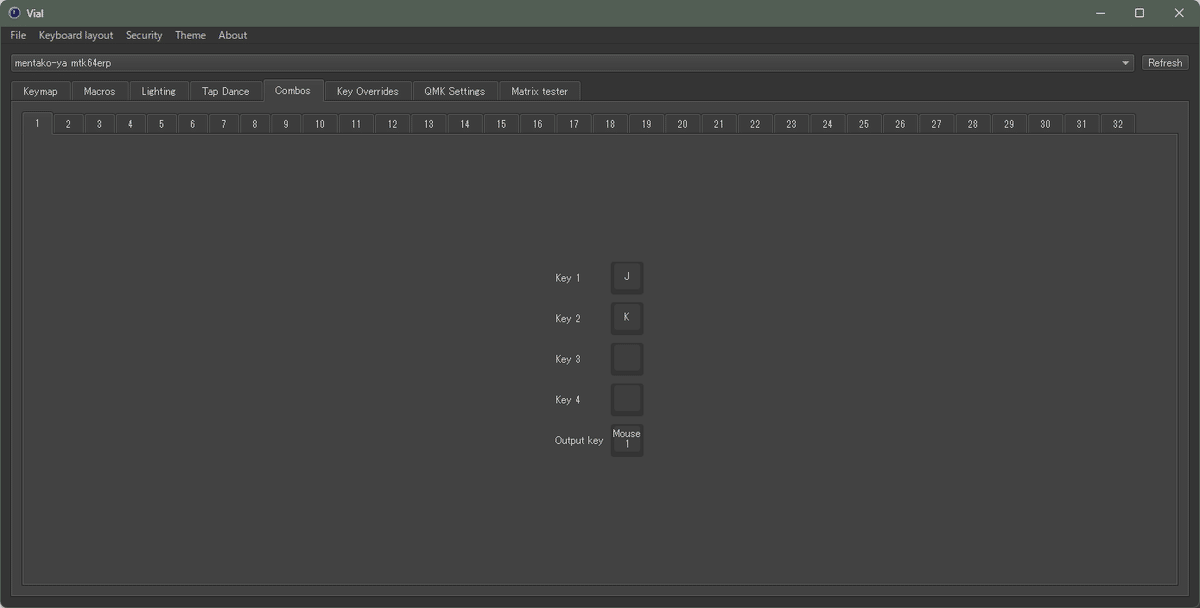Select combo tab 4
This screenshot has width=1200, height=608.
coord(130,124)
